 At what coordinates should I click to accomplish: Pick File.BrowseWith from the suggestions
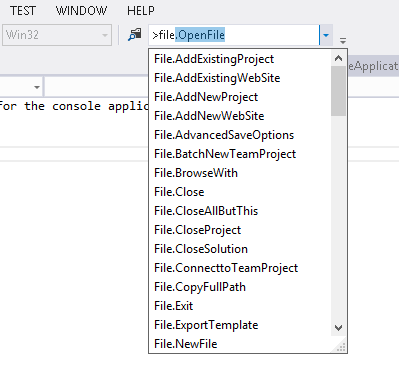click(240, 173)
